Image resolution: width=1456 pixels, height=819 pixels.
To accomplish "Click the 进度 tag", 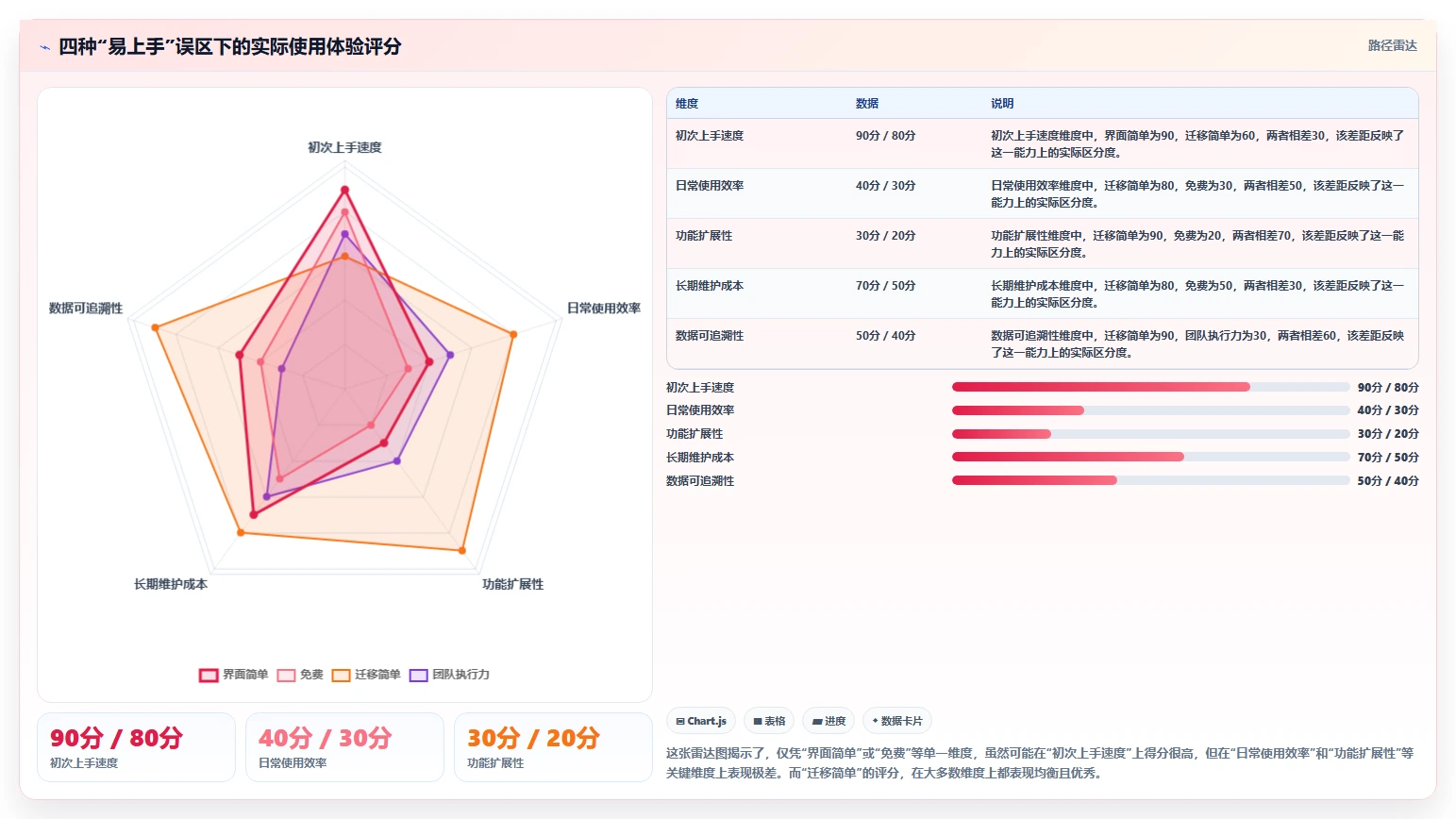I will tap(828, 721).
